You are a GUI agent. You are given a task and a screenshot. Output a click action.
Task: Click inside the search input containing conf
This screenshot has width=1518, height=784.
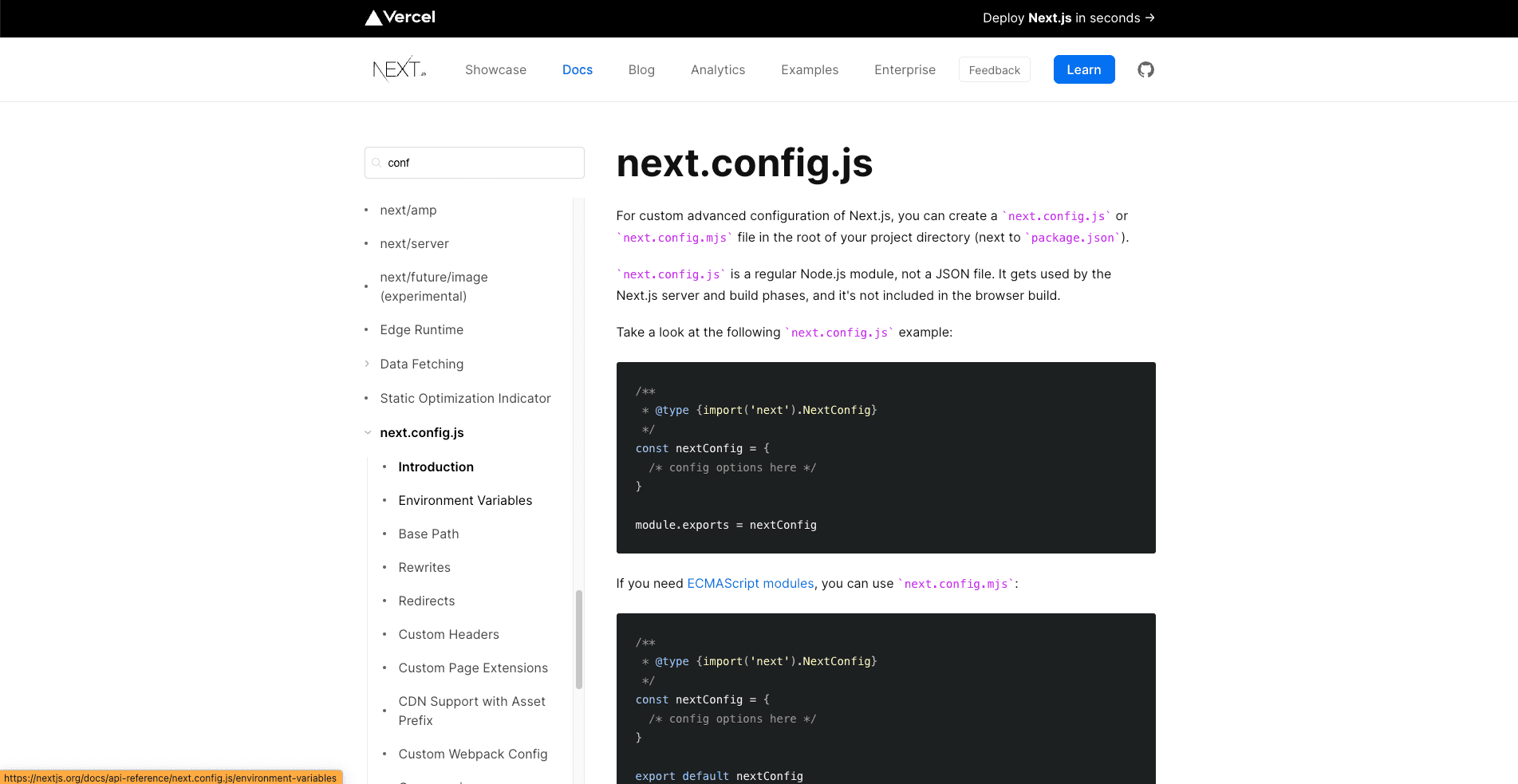click(x=474, y=163)
